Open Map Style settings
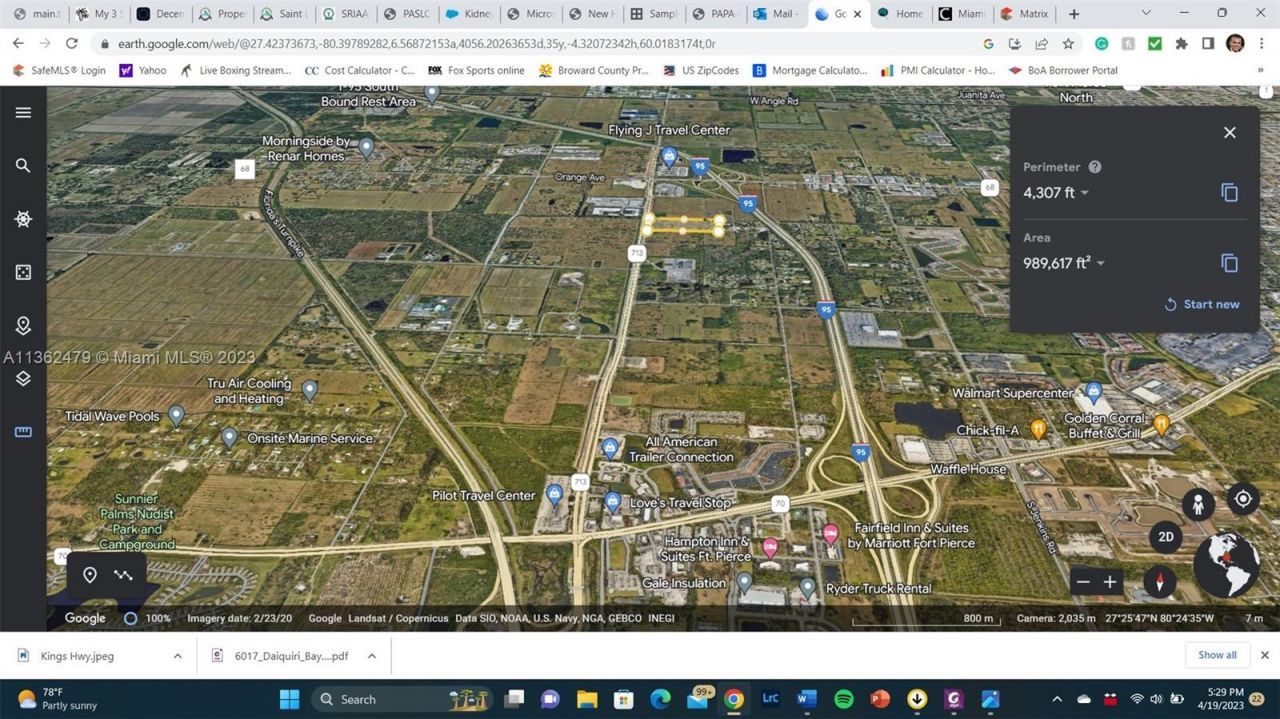The height and width of the screenshot is (719, 1280). coord(23,378)
